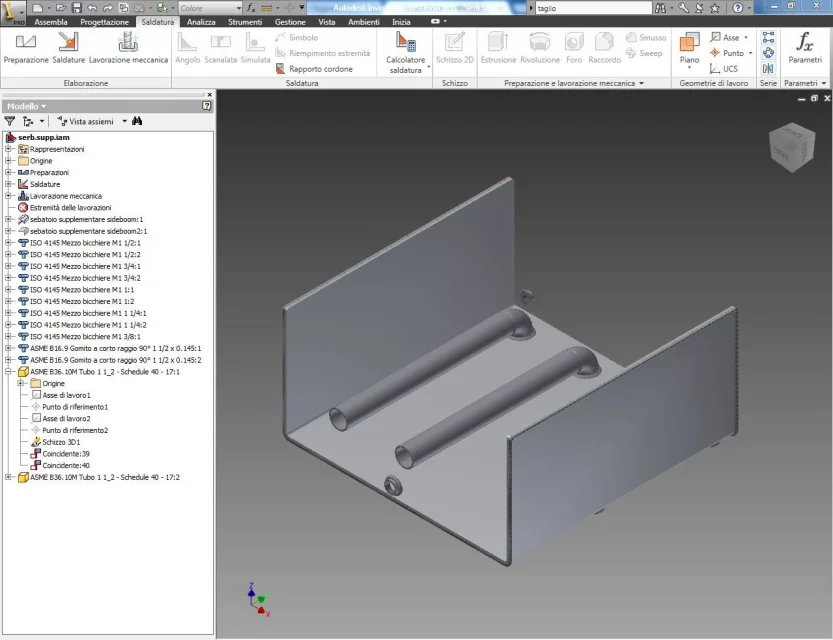Click the ViewCube in the viewport

[x=792, y=147]
